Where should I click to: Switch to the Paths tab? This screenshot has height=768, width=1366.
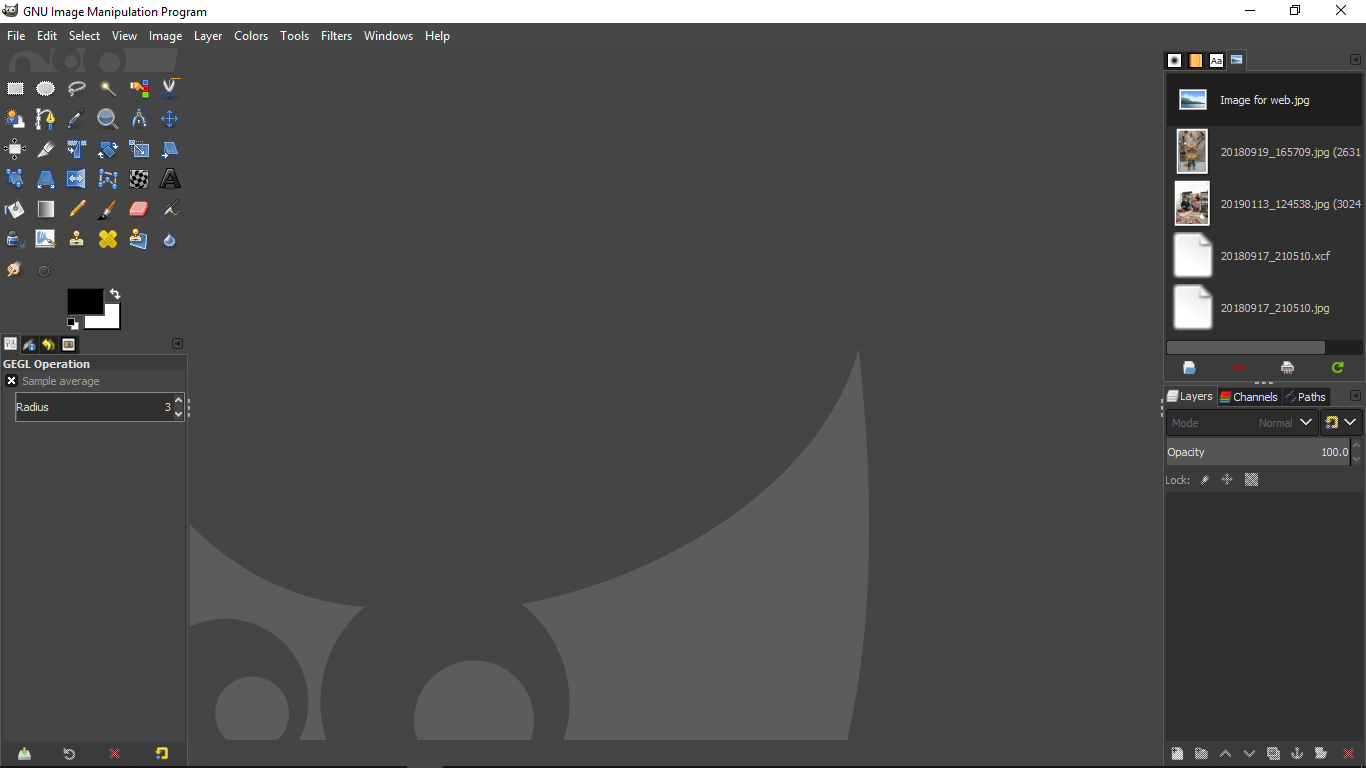(x=1305, y=397)
